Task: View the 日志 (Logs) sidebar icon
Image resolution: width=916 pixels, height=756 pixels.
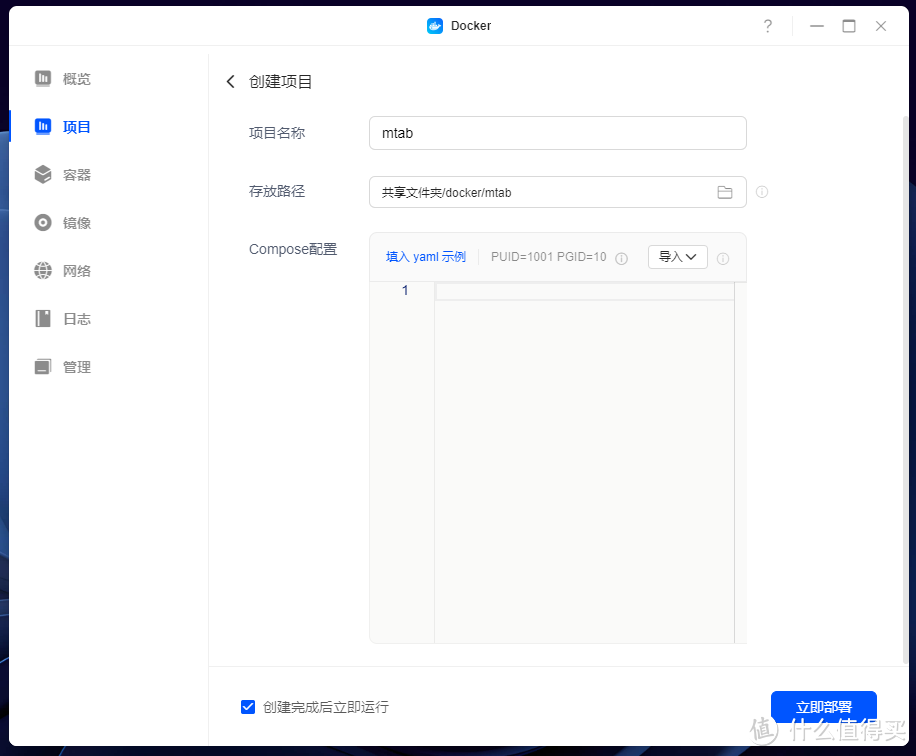Action: pos(42,318)
